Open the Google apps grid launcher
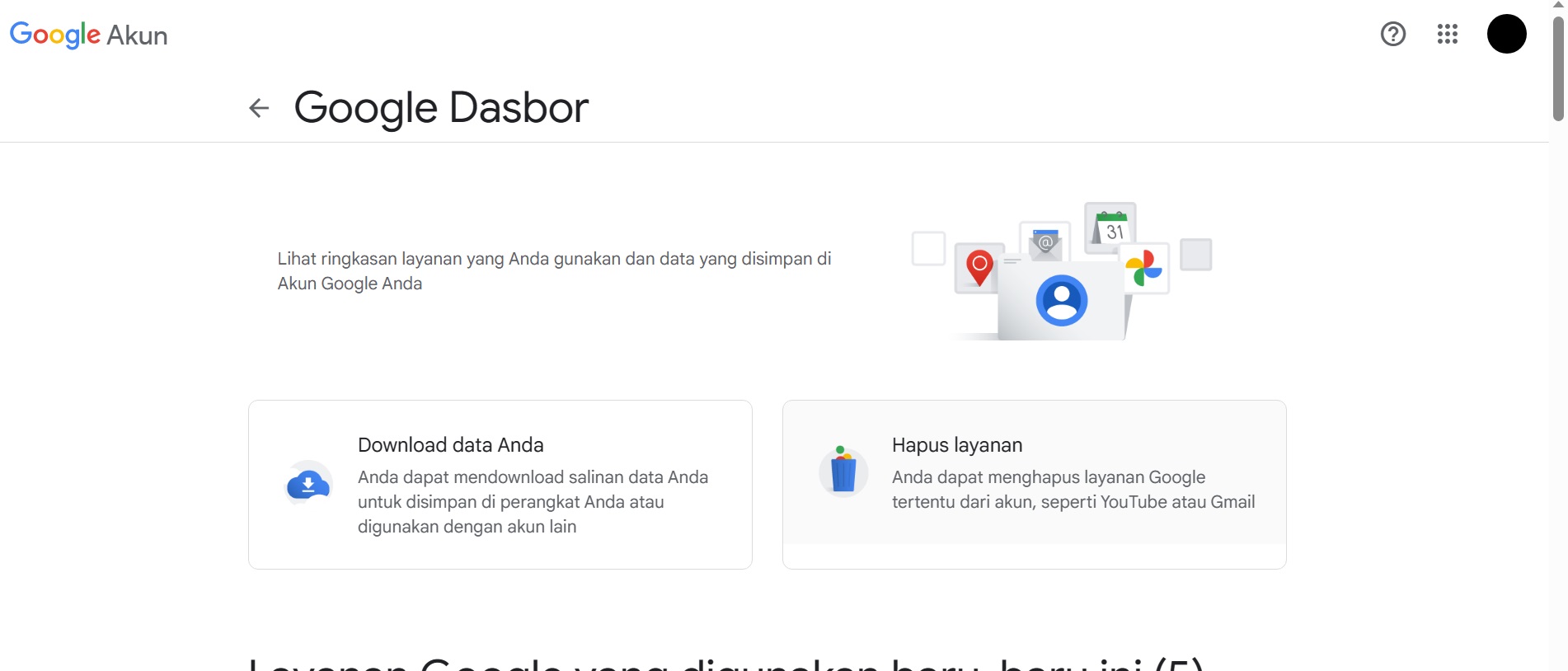1568x671 pixels. (x=1447, y=34)
